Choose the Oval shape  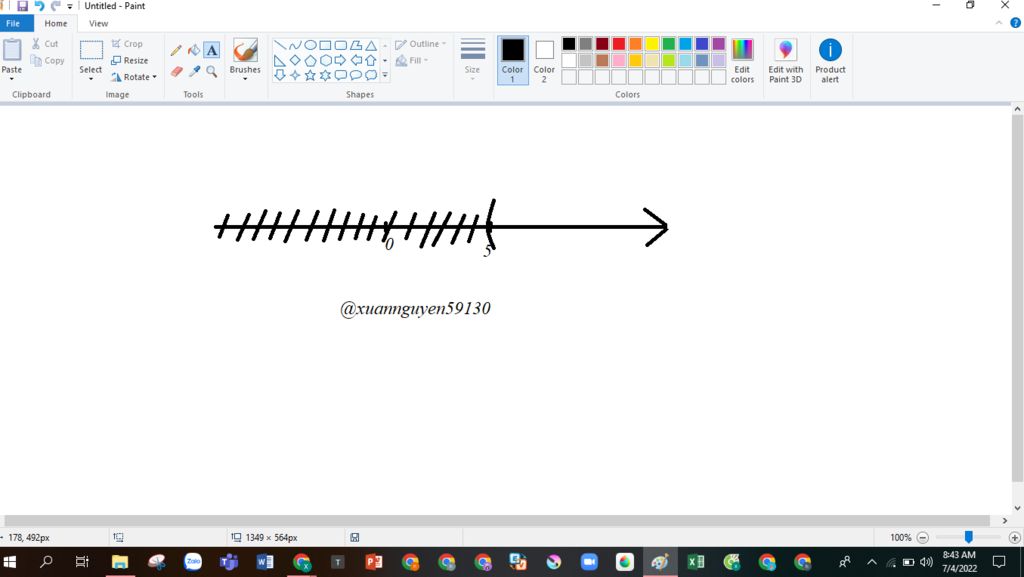point(310,45)
